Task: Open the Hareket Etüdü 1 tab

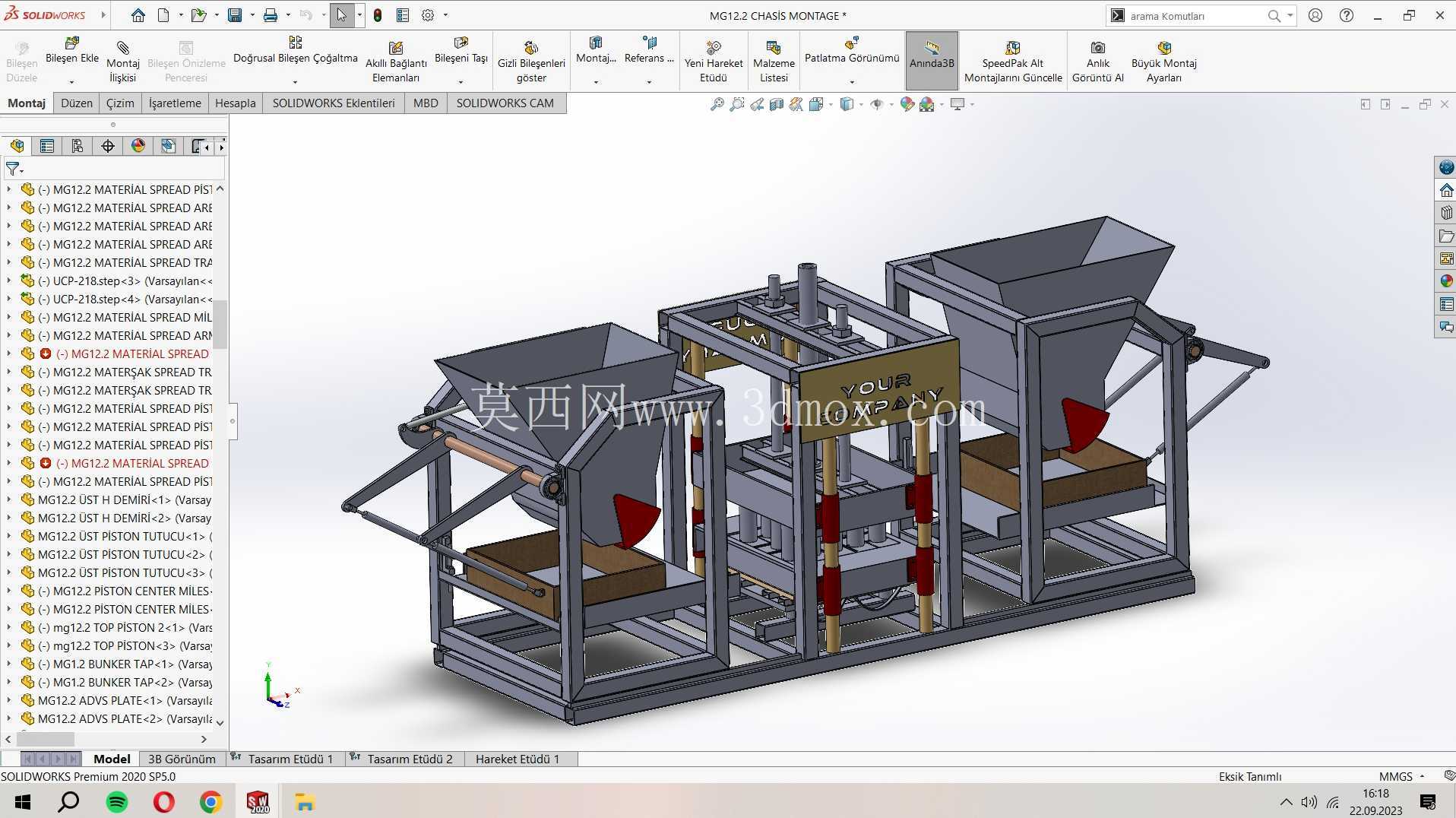Action: click(x=517, y=759)
